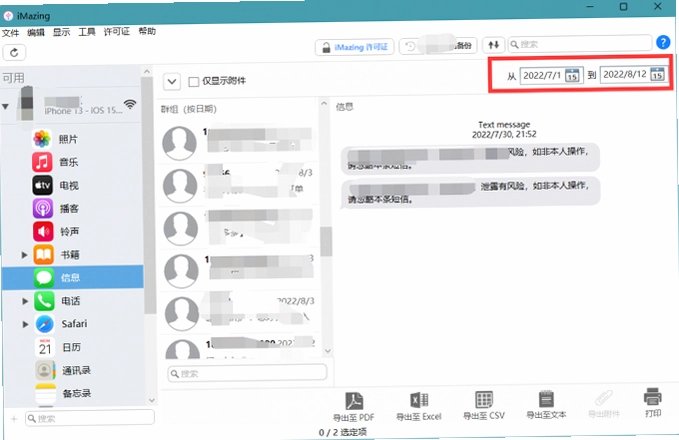Viewport: 679px width, 440px height.
Task: Click the '0 / 2 选定项' status text
Action: tap(343, 432)
